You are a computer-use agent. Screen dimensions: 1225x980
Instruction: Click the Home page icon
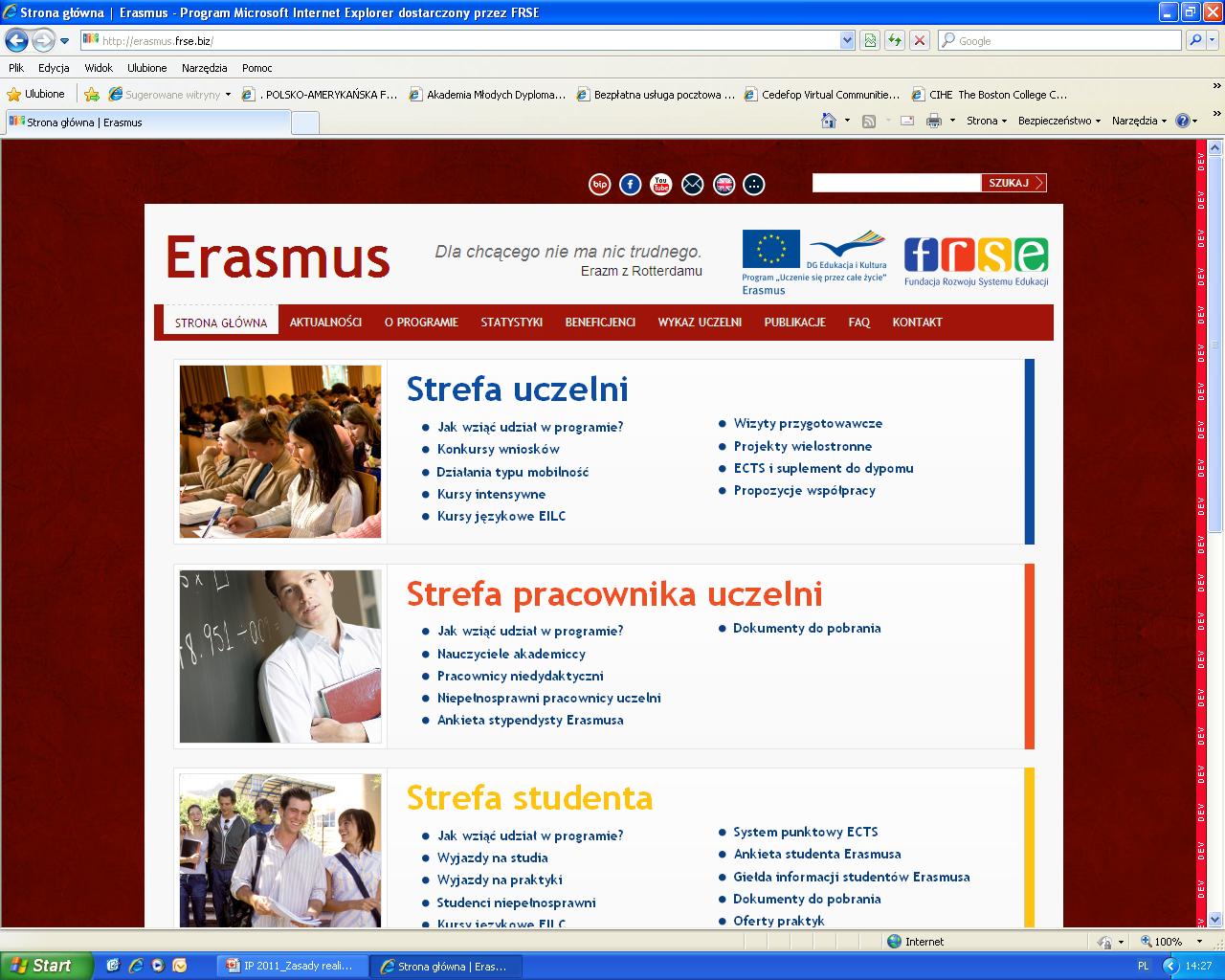click(829, 121)
